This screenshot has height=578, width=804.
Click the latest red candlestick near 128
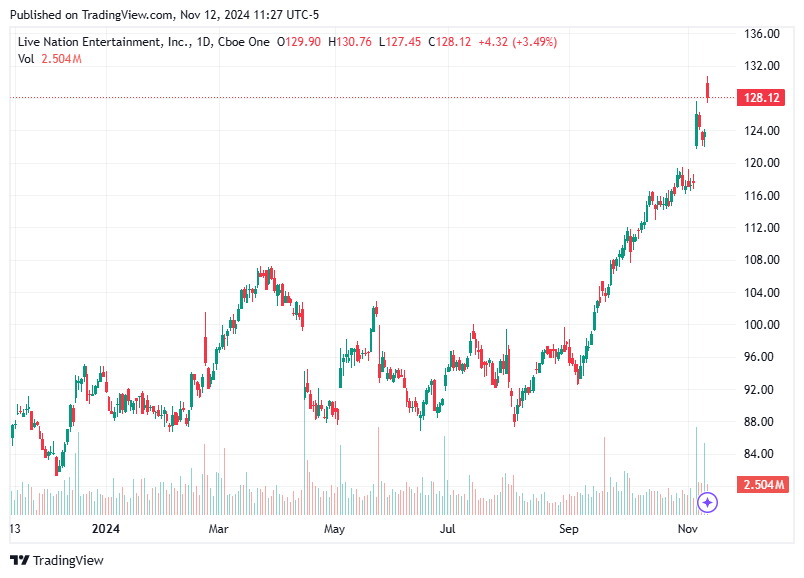tap(708, 90)
